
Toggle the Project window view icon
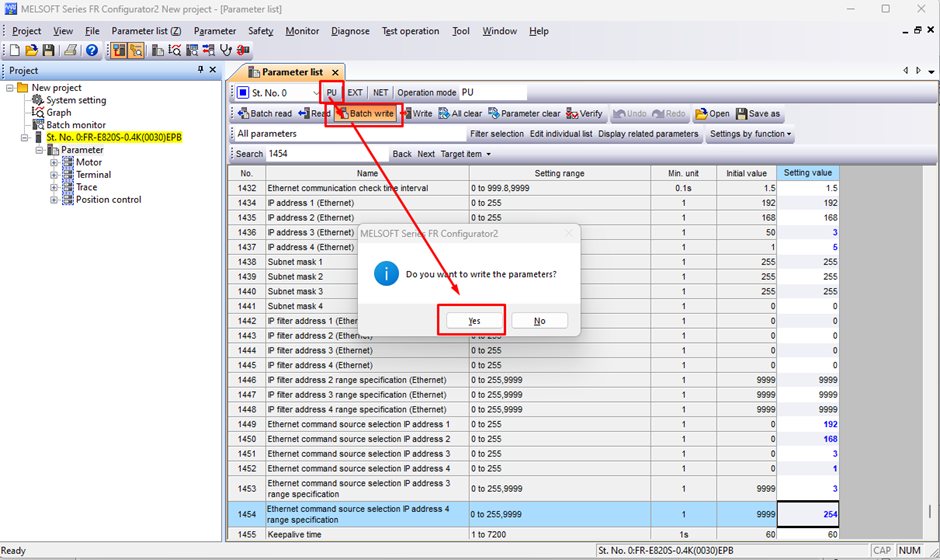(119, 50)
